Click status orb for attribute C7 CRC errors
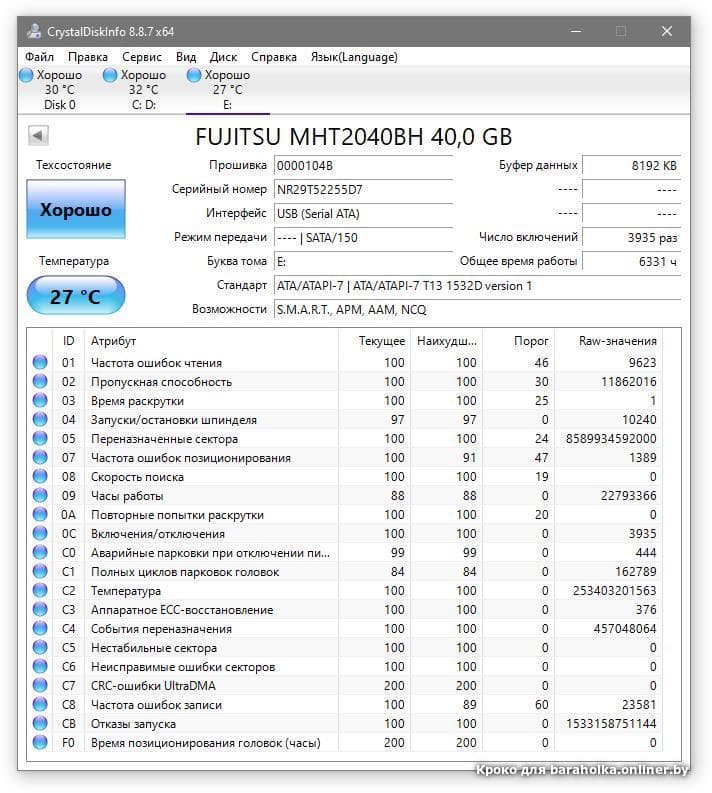 pos(40,685)
